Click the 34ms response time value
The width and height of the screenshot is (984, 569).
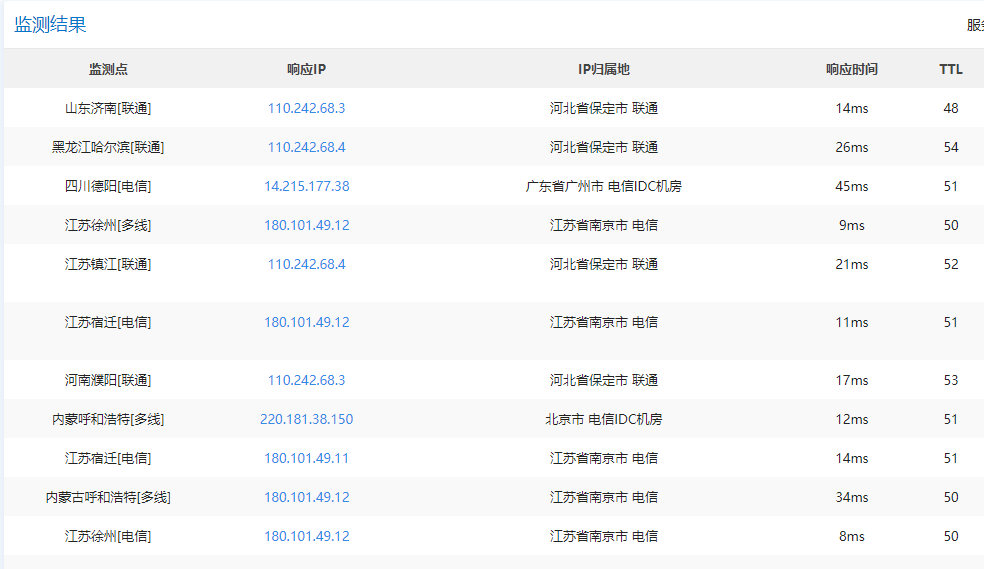click(x=852, y=496)
